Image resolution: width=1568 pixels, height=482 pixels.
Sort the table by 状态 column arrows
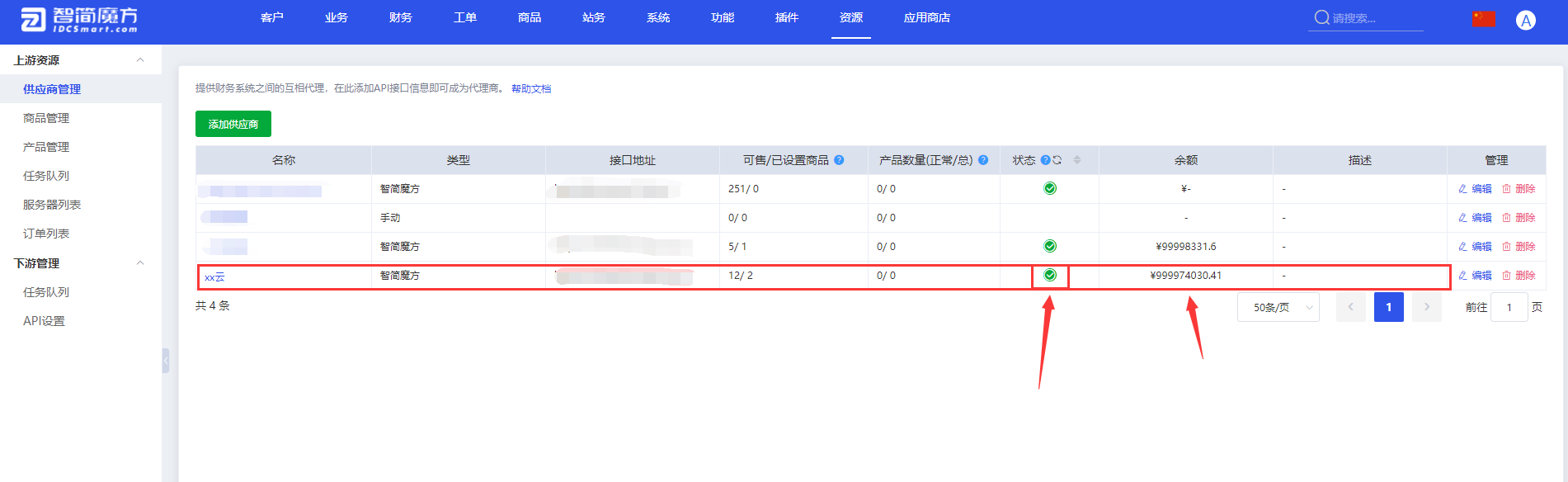[1077, 160]
